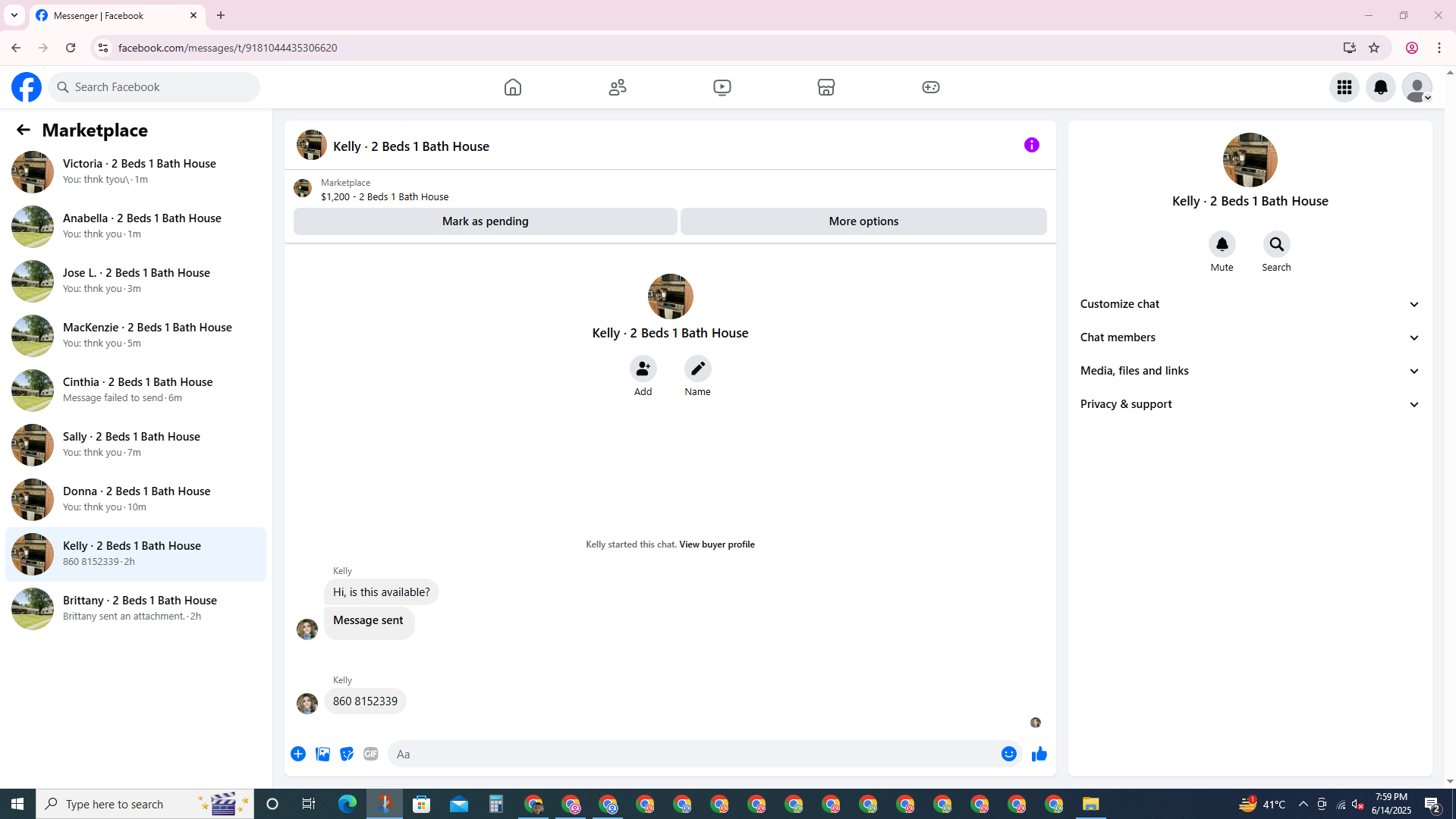Open the notifications bell icon

1381,87
